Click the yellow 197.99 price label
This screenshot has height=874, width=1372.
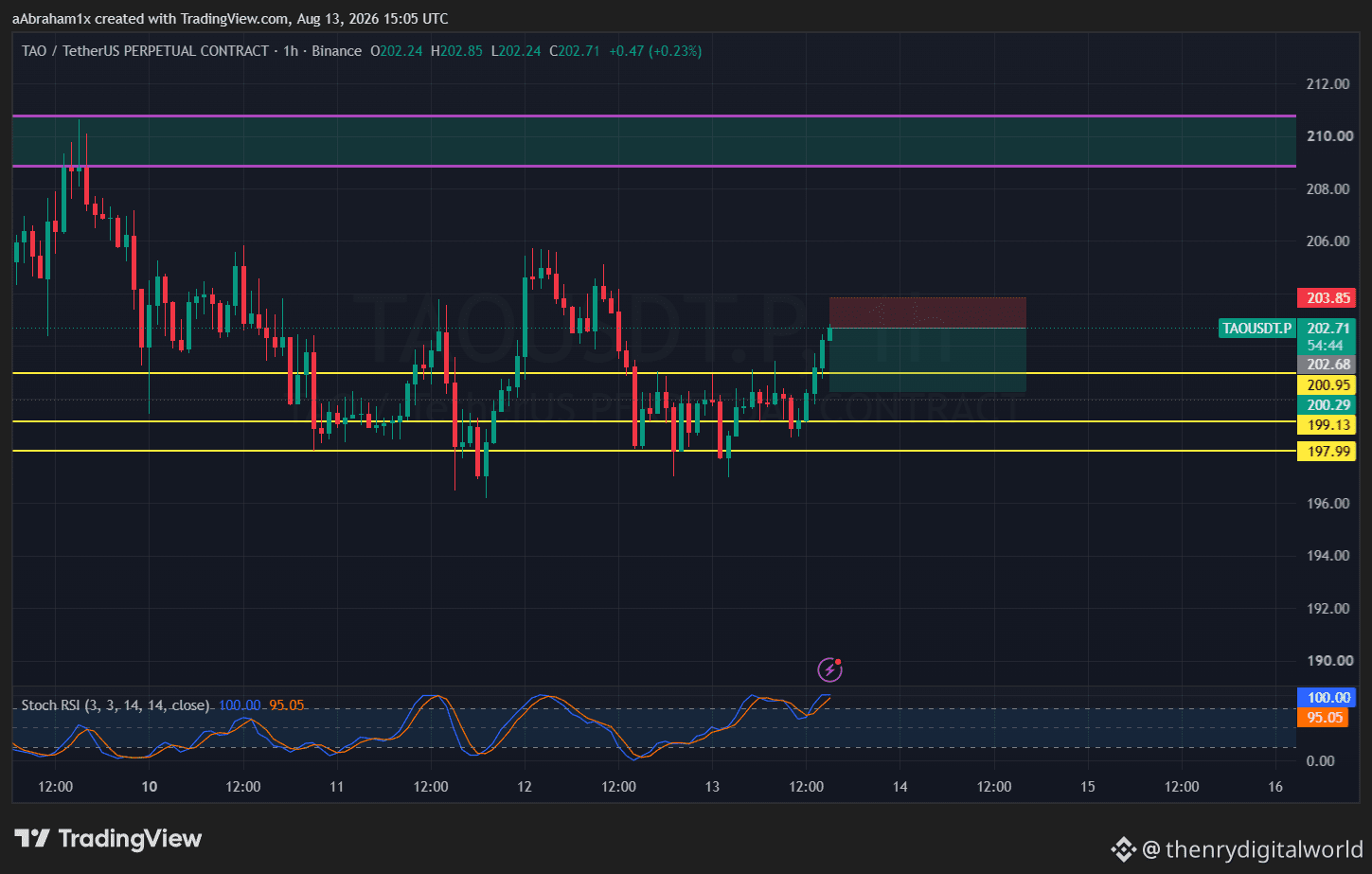(1327, 452)
